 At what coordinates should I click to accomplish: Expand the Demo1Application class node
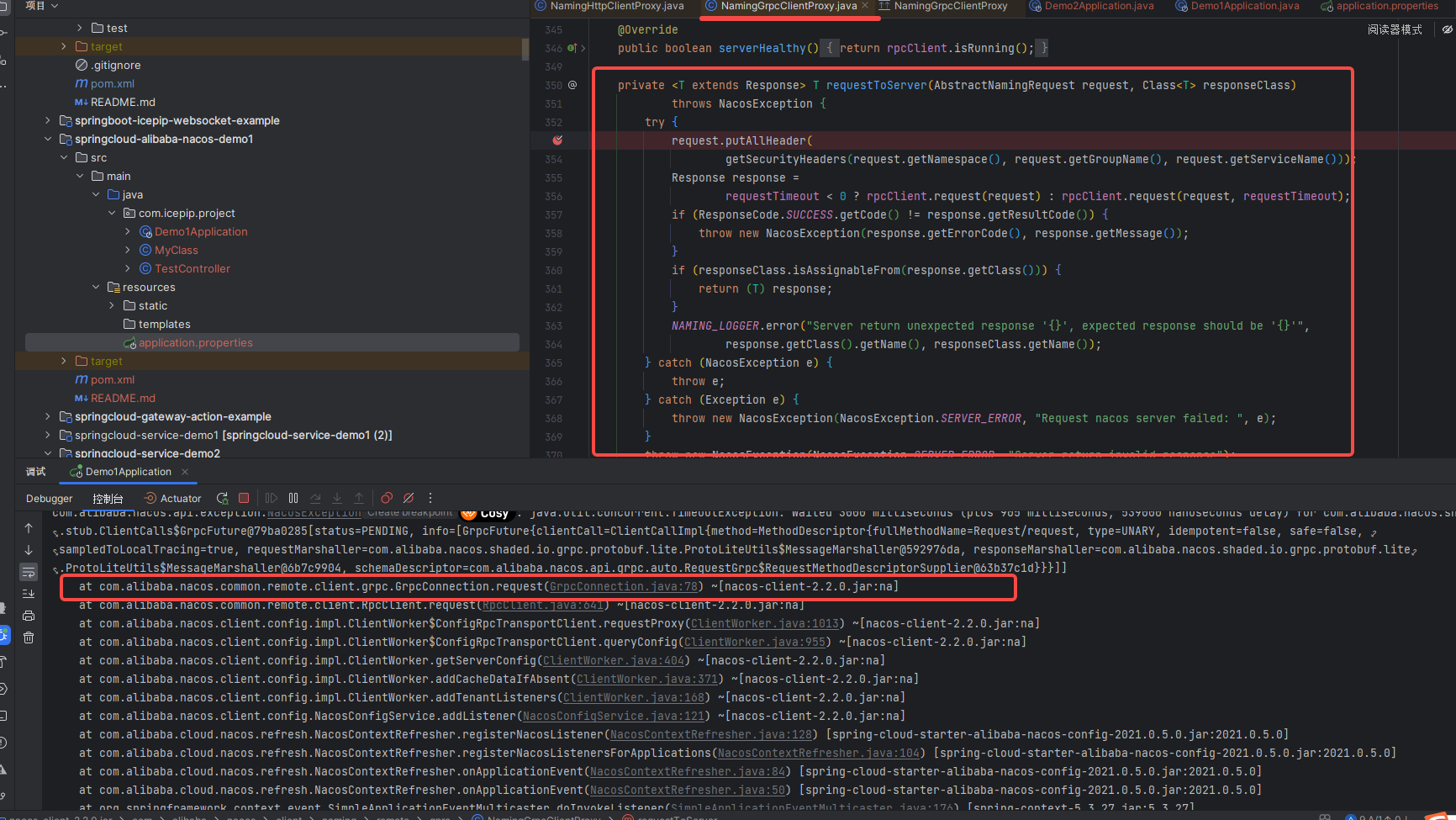point(128,231)
